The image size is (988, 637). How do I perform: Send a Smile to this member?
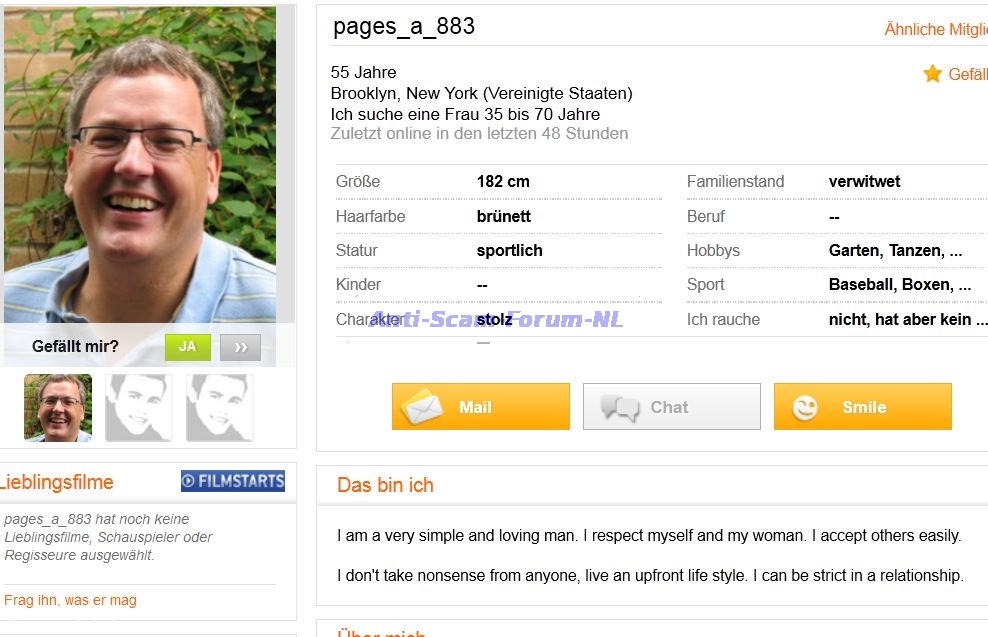[x=863, y=406]
